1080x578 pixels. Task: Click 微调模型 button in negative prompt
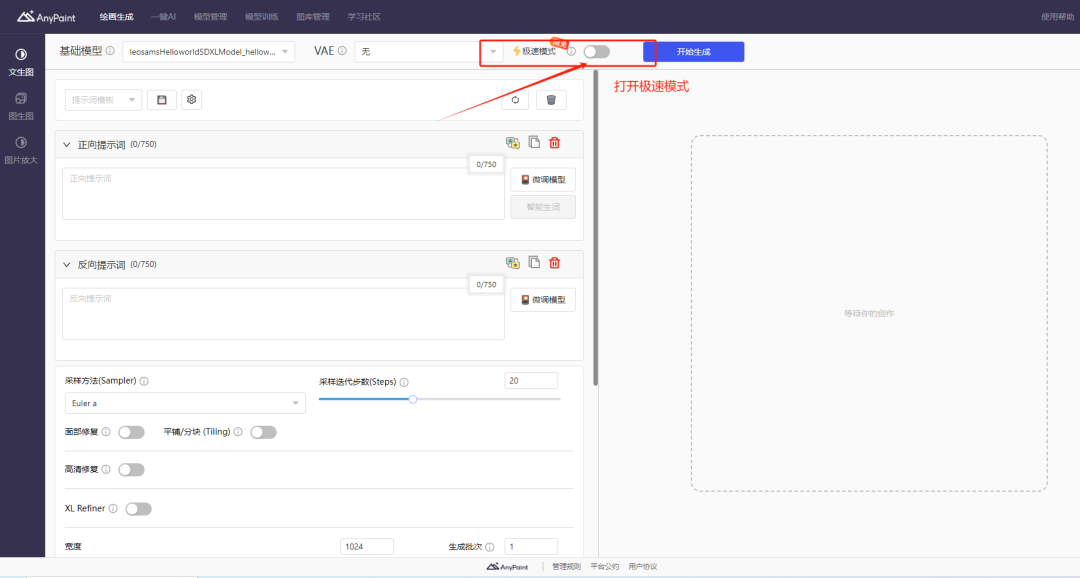[543, 300]
